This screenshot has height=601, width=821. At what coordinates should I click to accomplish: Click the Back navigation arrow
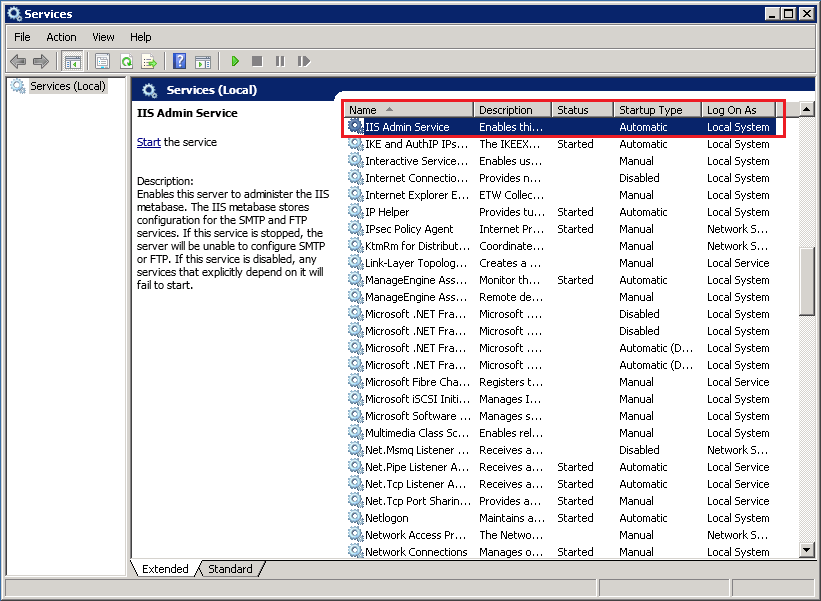18,61
